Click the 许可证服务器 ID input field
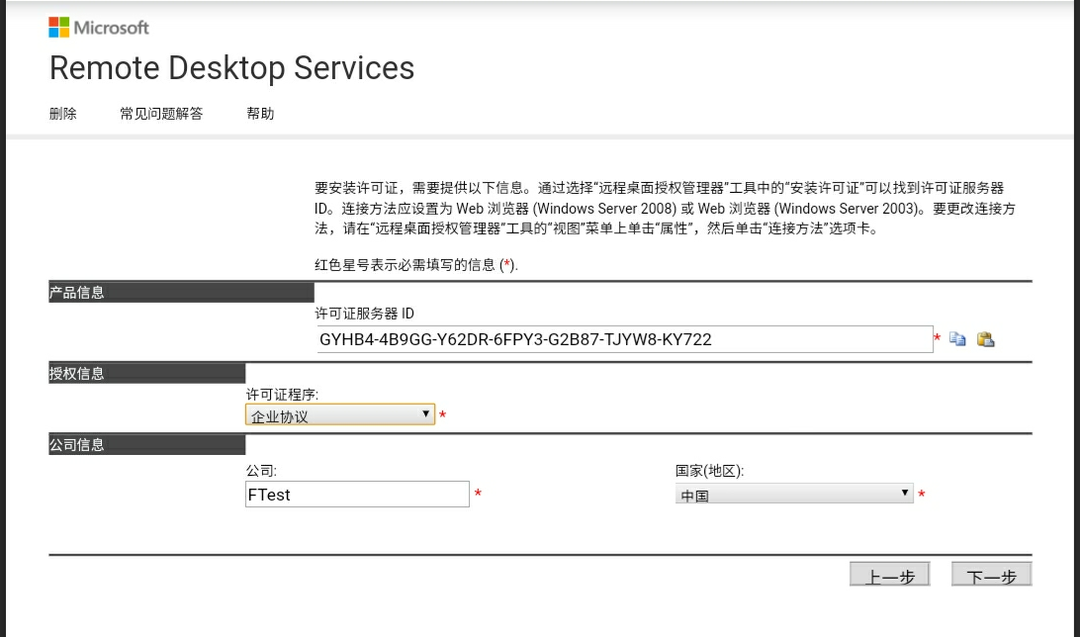The image size is (1080, 637). tap(625, 340)
